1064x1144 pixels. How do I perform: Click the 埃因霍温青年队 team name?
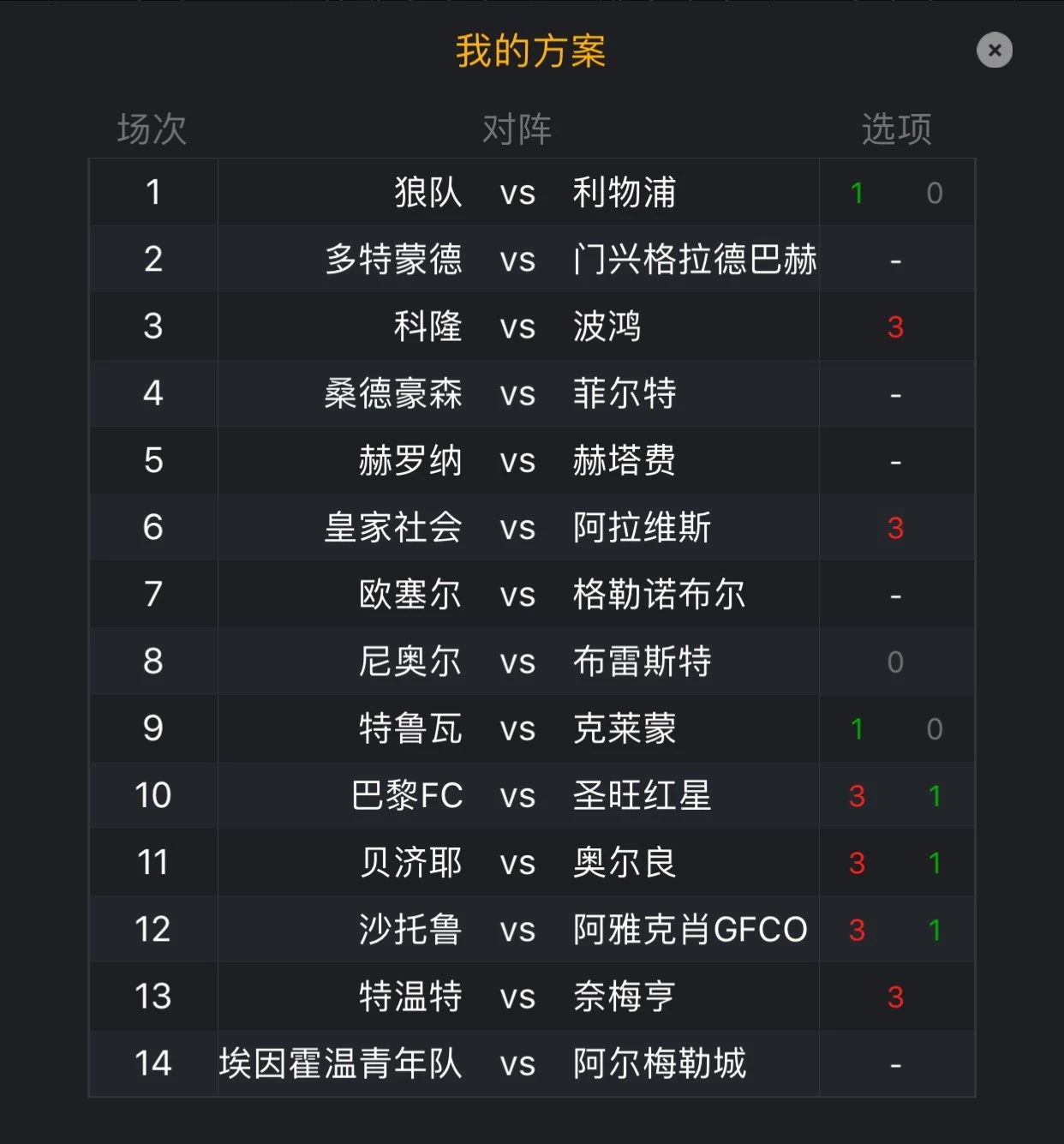pyautogui.click(x=341, y=1063)
